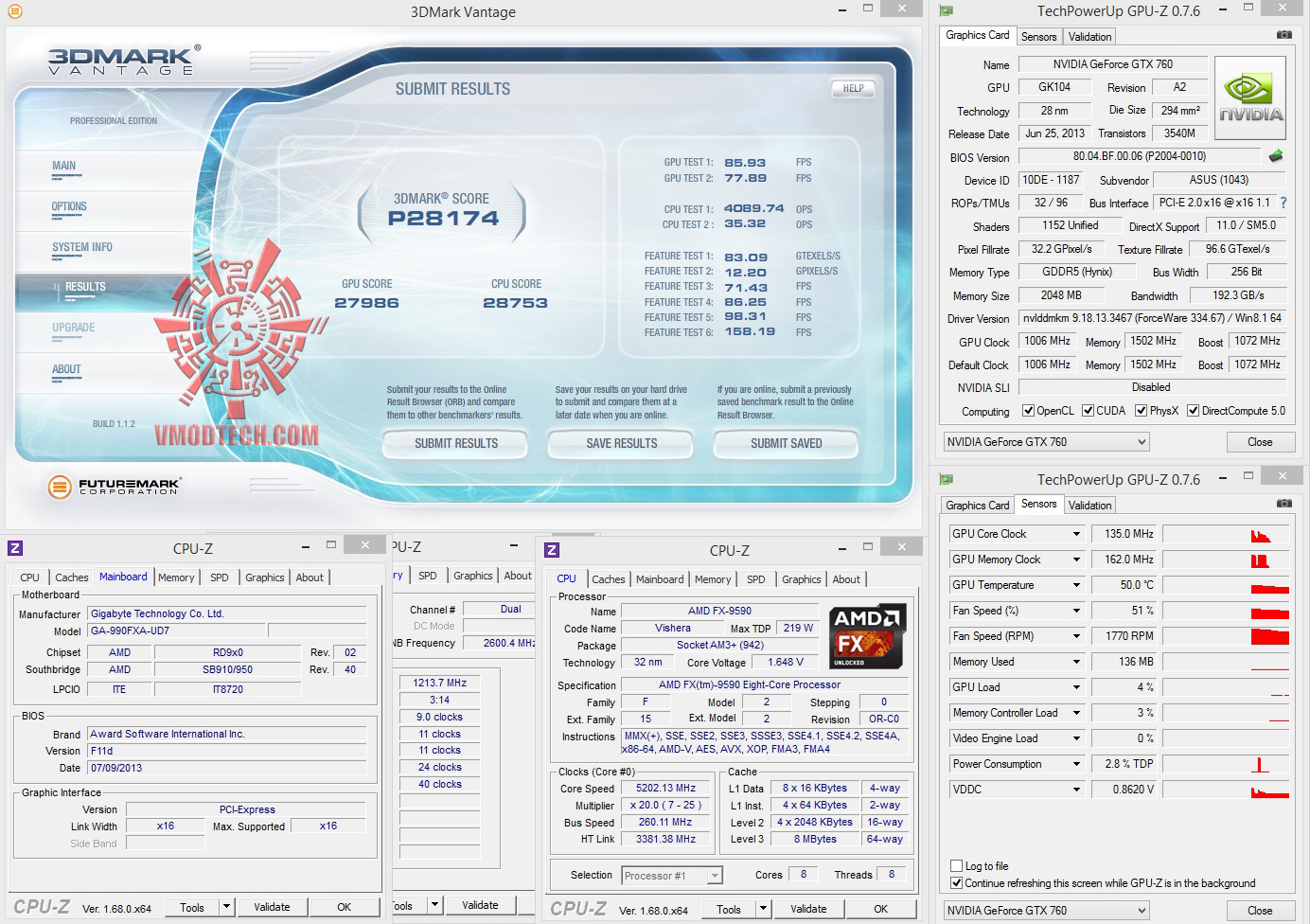Click the Driver Version field in GPU-Z
Image resolution: width=1310 pixels, height=924 pixels.
1152,318
